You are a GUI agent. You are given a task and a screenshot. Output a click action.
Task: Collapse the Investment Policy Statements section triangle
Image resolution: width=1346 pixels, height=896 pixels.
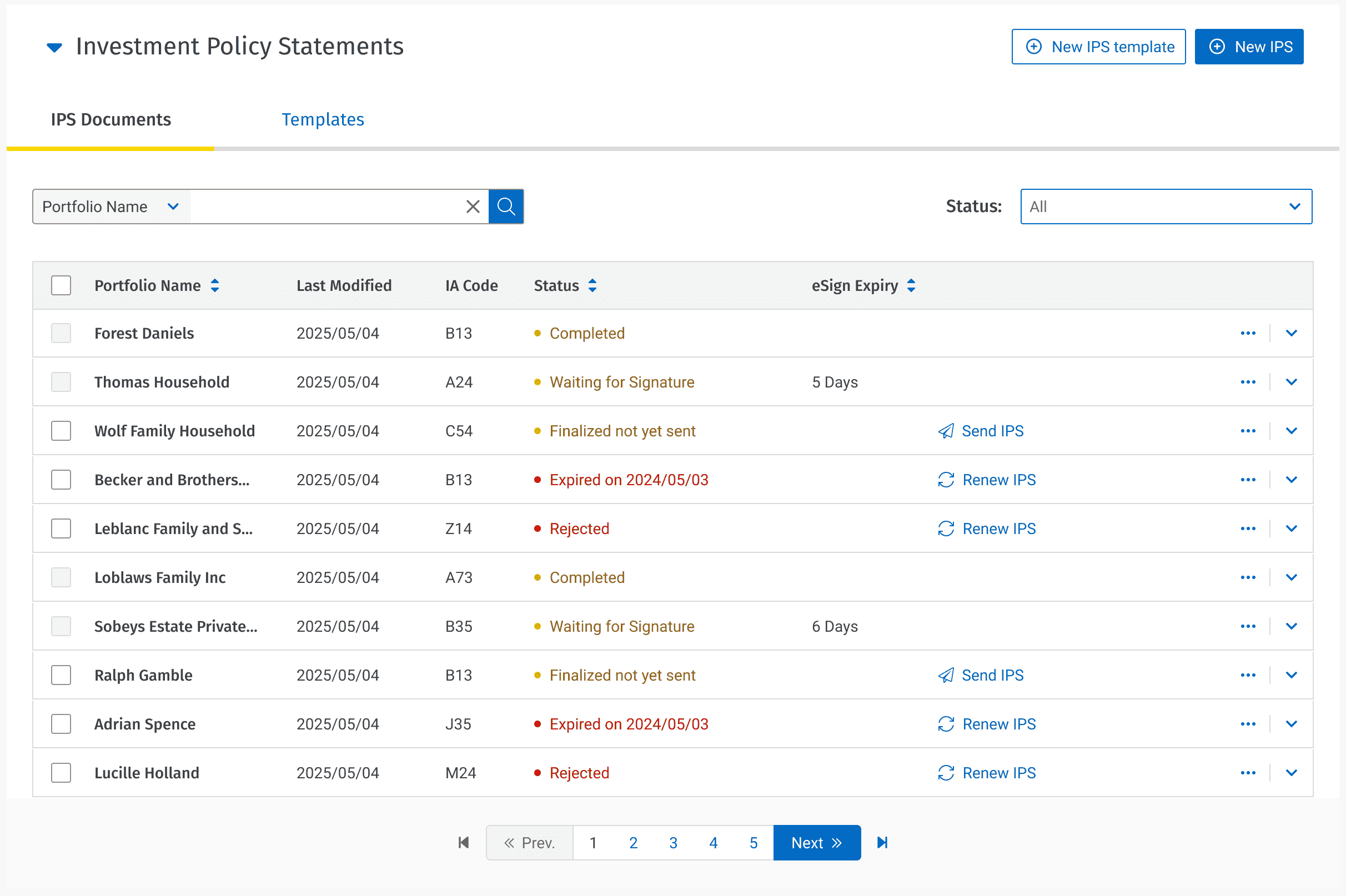tap(54, 47)
